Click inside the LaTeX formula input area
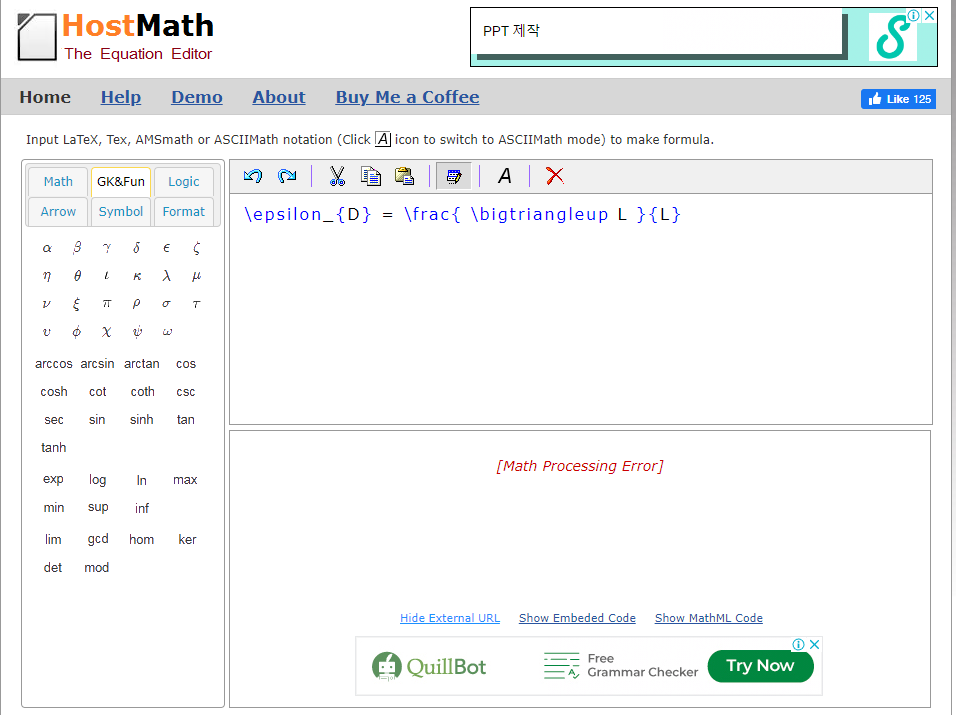This screenshot has height=715, width=956. pos(580,309)
